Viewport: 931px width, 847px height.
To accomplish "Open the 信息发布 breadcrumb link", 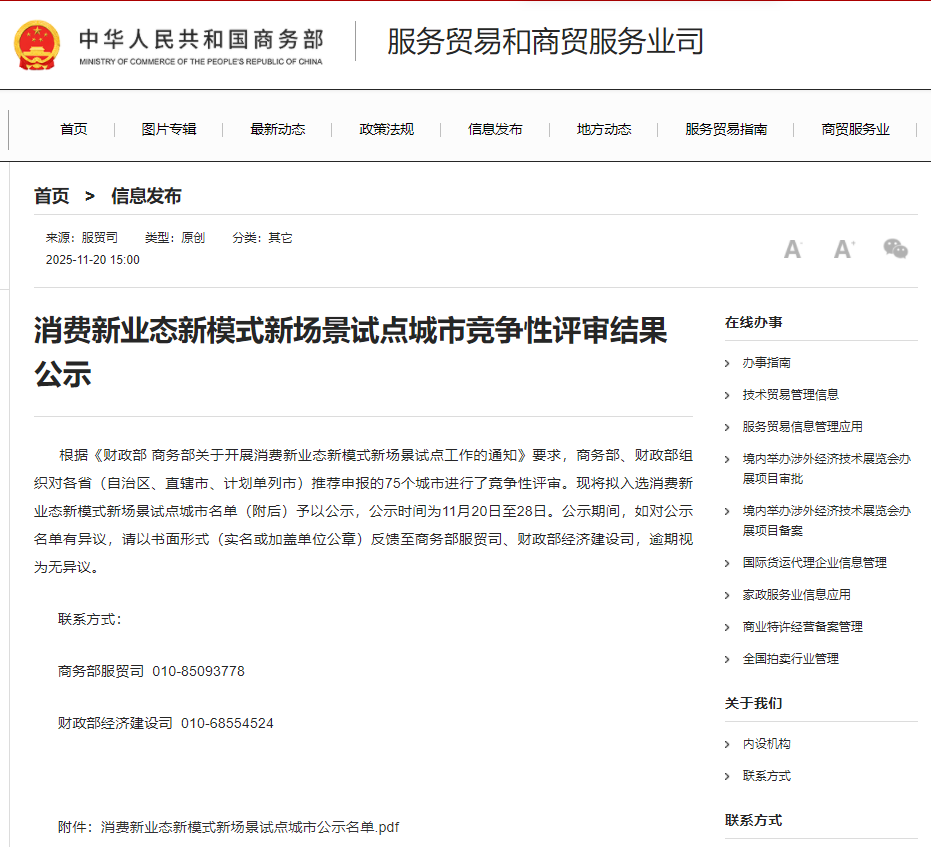I will pyautogui.click(x=146, y=196).
